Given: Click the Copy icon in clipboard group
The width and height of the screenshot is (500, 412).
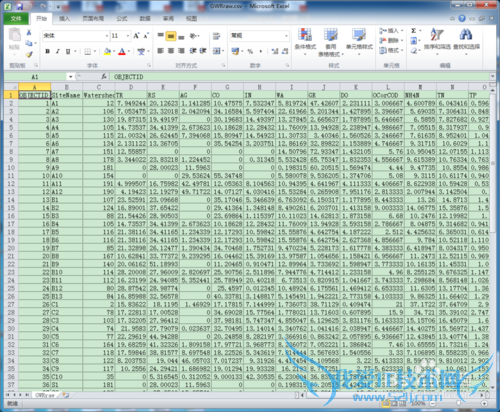Looking at the screenshot, I should click(x=29, y=43).
